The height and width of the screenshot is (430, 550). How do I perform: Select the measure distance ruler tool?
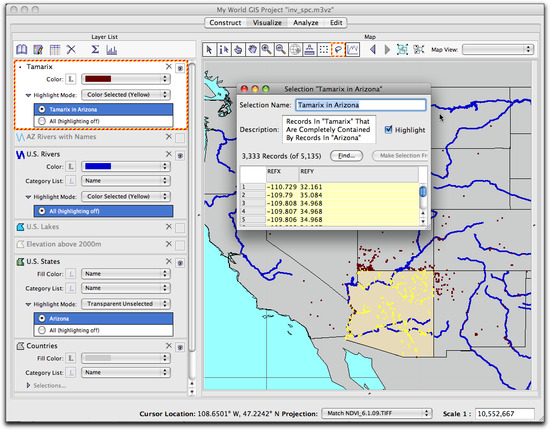coord(310,49)
